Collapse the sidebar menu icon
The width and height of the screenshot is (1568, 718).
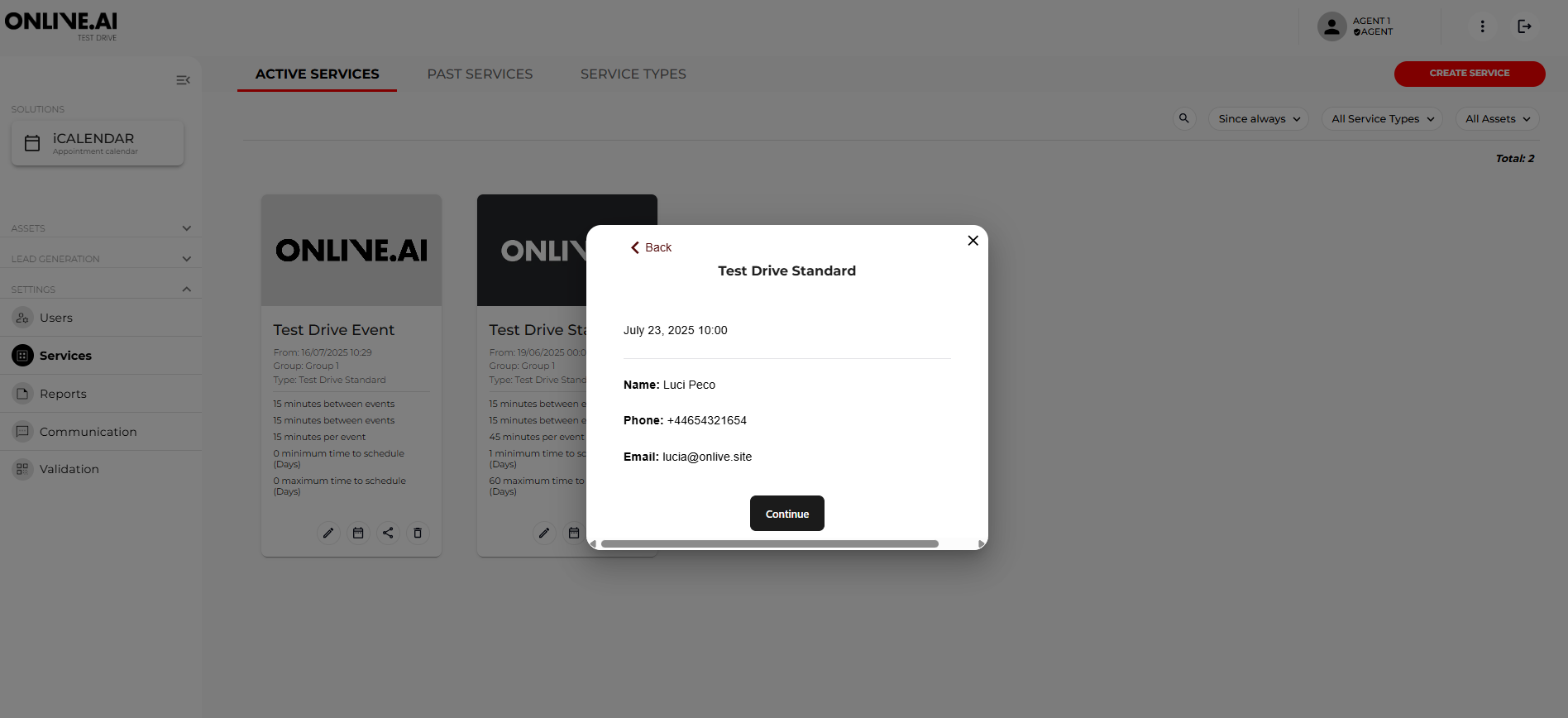183,80
